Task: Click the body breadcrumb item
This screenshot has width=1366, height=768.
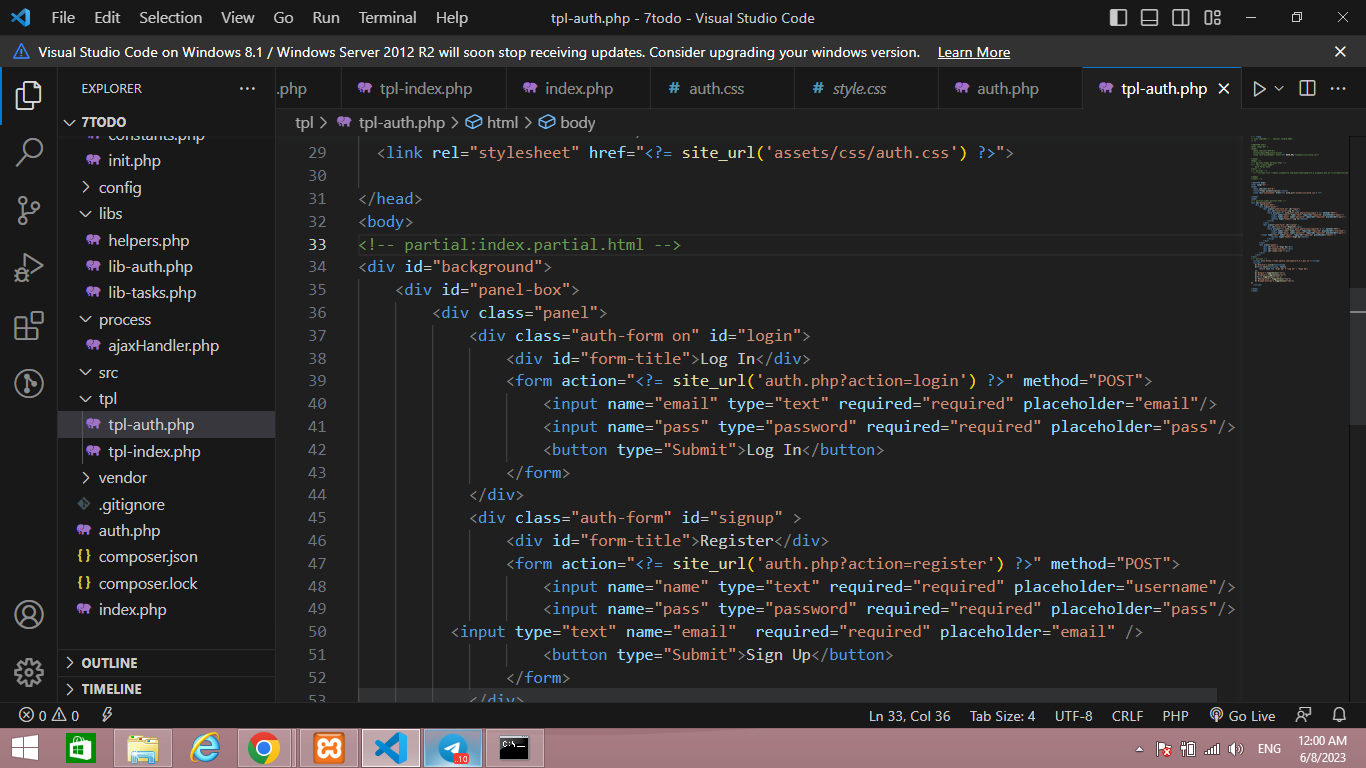Action: 566,122
